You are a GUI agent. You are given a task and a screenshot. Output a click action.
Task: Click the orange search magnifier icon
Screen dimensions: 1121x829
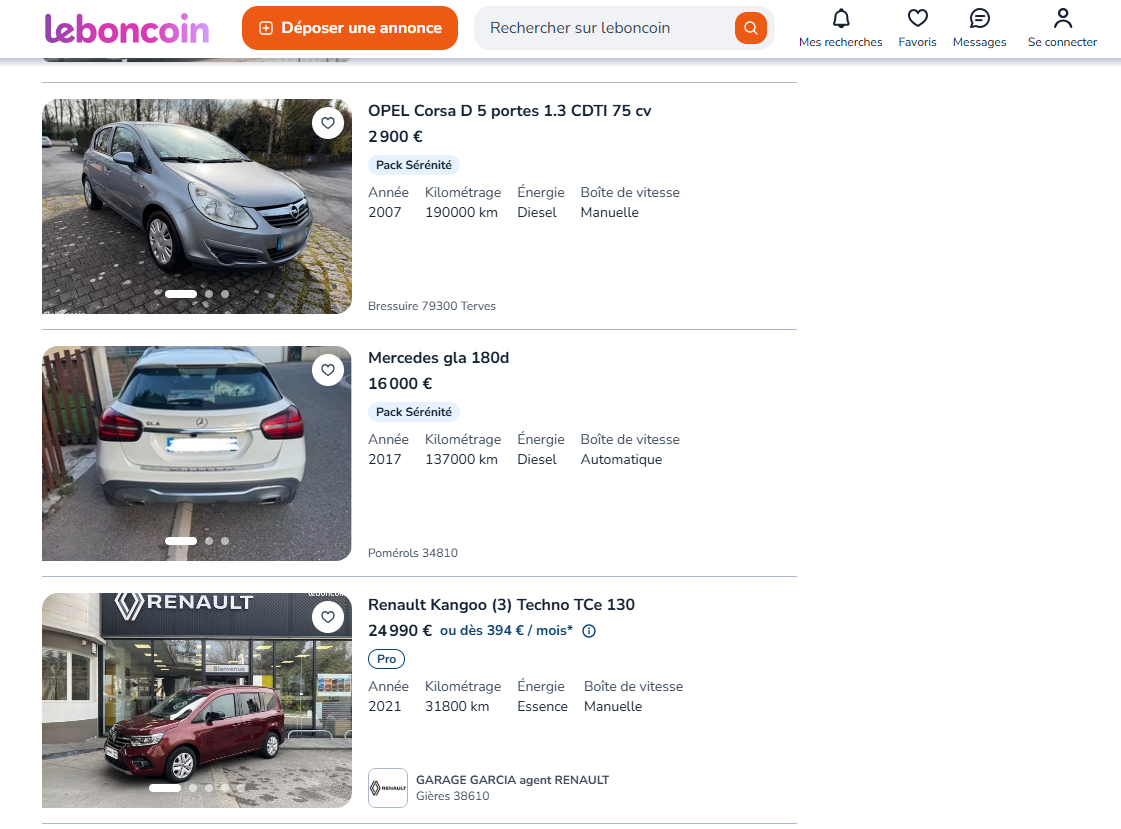pyautogui.click(x=750, y=28)
